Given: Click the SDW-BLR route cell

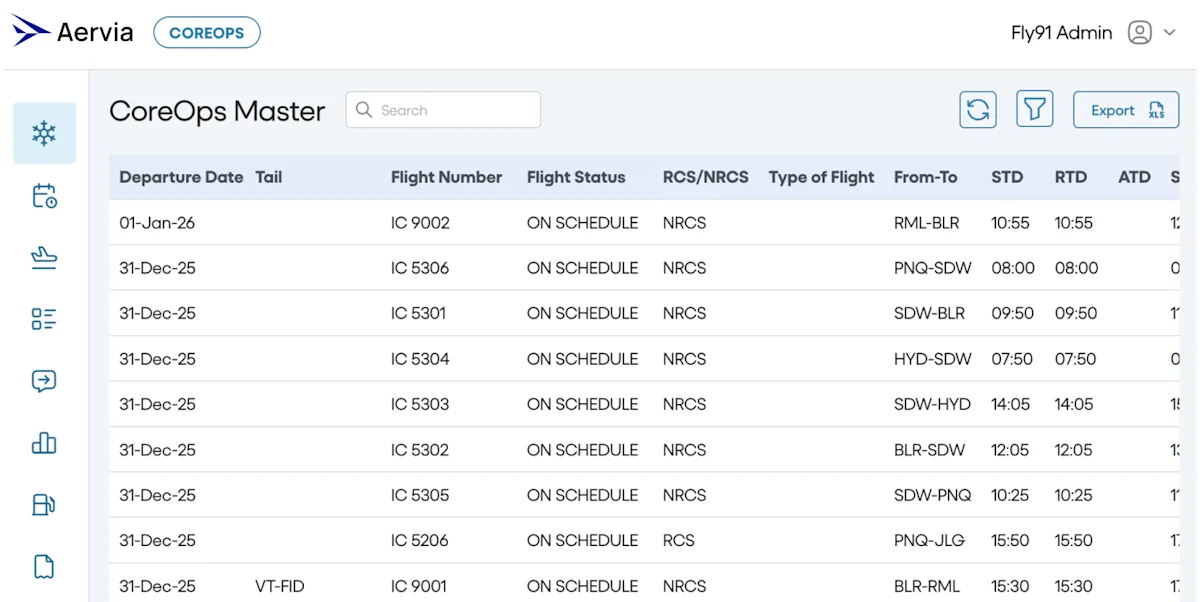Looking at the screenshot, I should pyautogui.click(x=930, y=313).
